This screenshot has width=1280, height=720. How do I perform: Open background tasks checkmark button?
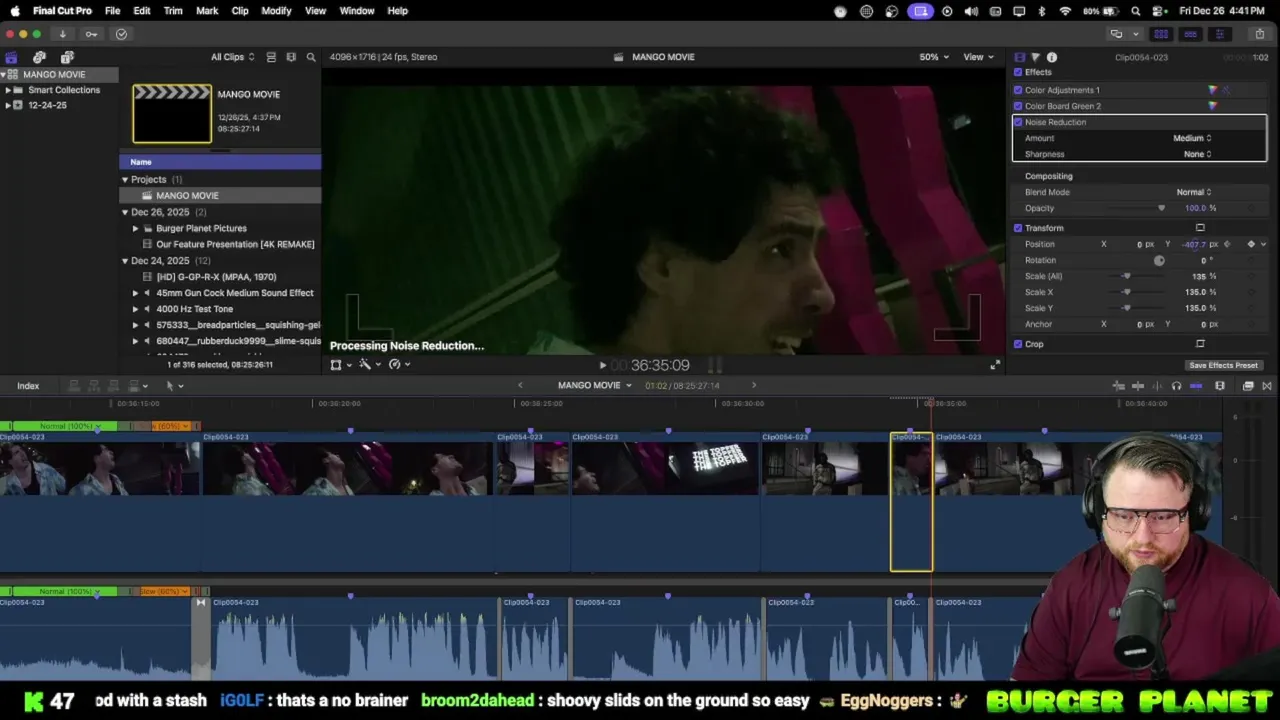pyautogui.click(x=121, y=34)
